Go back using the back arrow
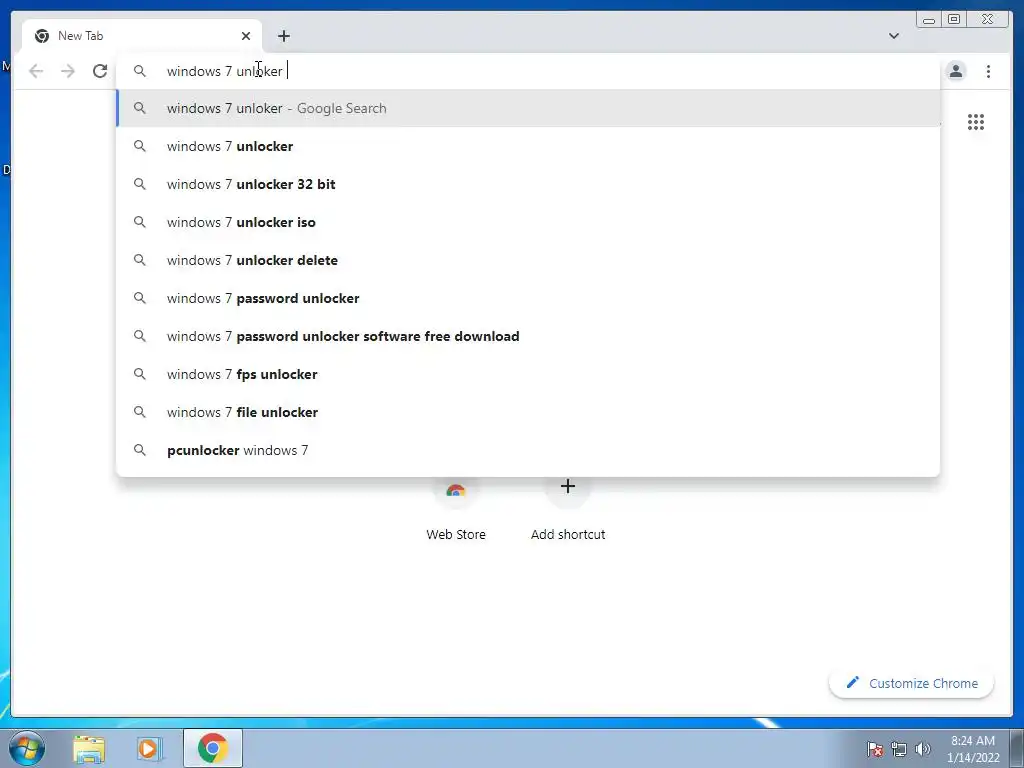Image resolution: width=1024 pixels, height=768 pixels. tap(36, 71)
